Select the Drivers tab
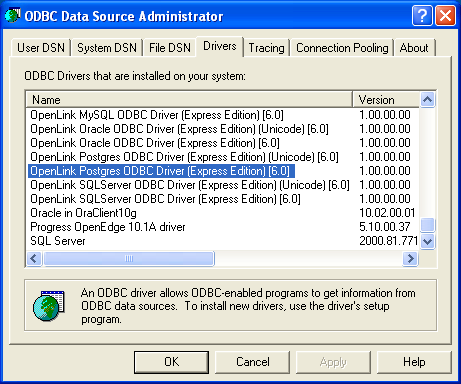Image resolution: width=461 pixels, height=384 pixels. point(220,46)
